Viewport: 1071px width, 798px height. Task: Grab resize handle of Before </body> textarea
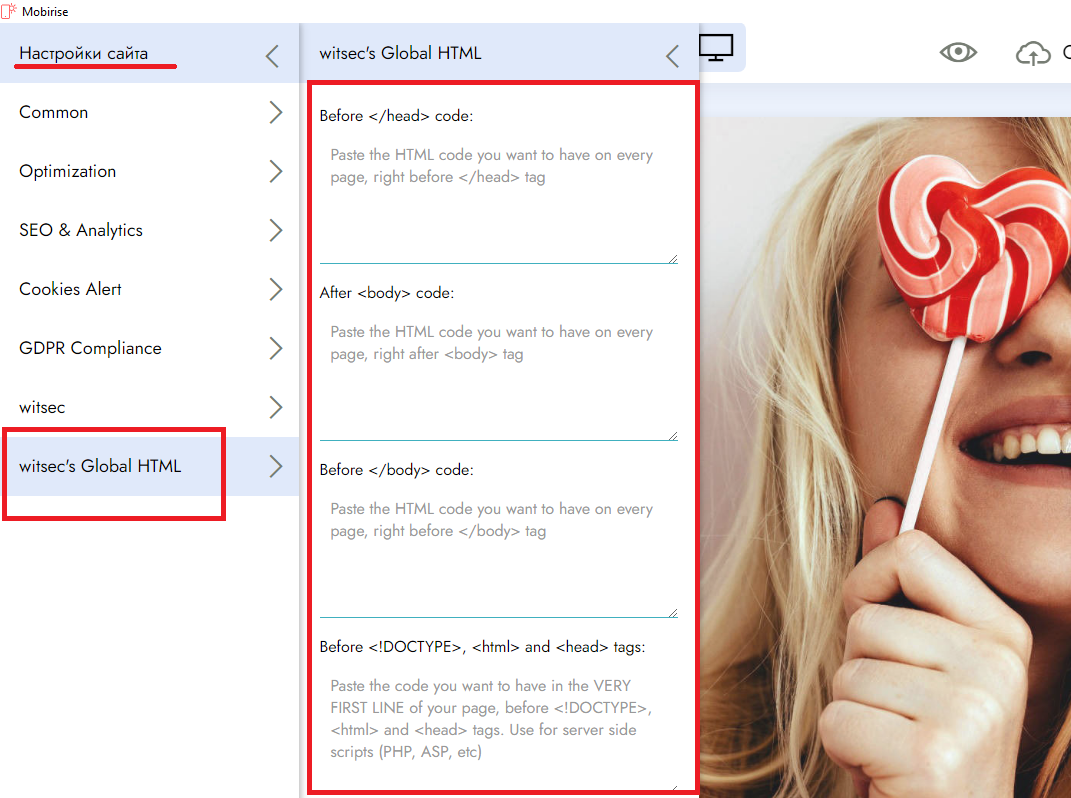coord(673,613)
